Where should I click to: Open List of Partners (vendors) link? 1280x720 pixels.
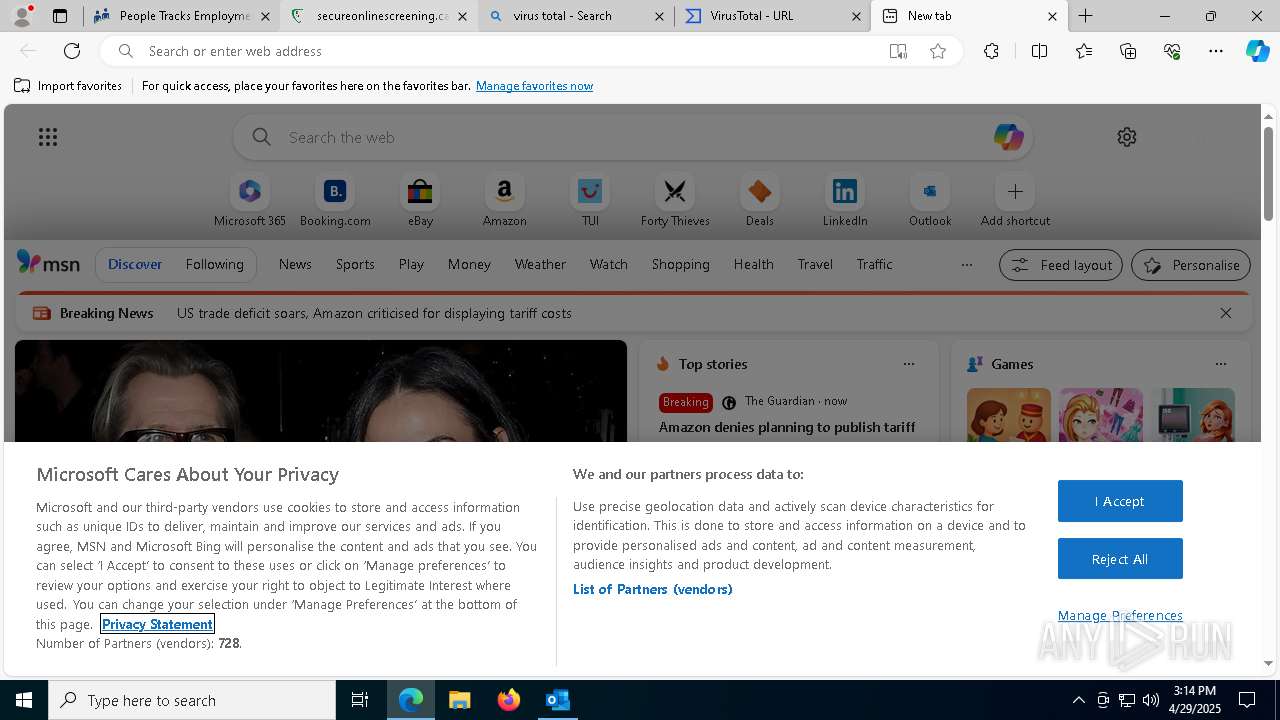(x=652, y=589)
